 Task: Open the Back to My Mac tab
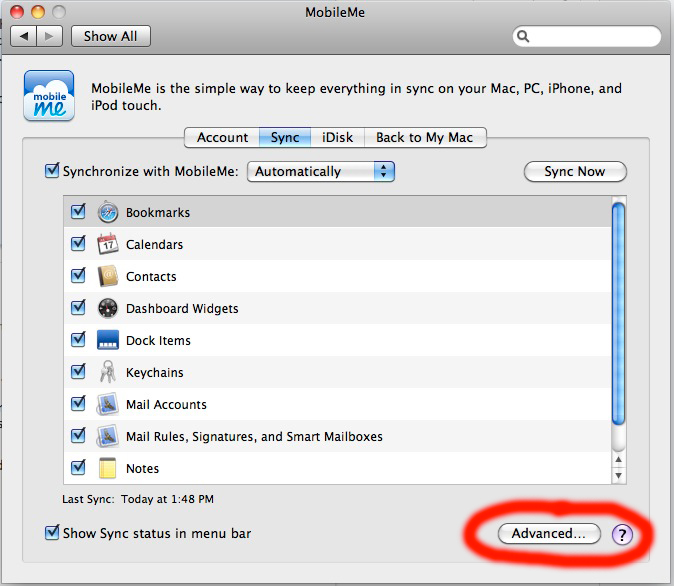[425, 138]
